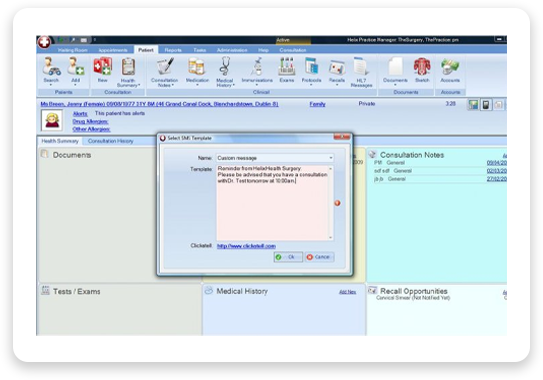Expand the Search button dropdown arrow
This screenshot has width=543, height=380.
click(51, 85)
